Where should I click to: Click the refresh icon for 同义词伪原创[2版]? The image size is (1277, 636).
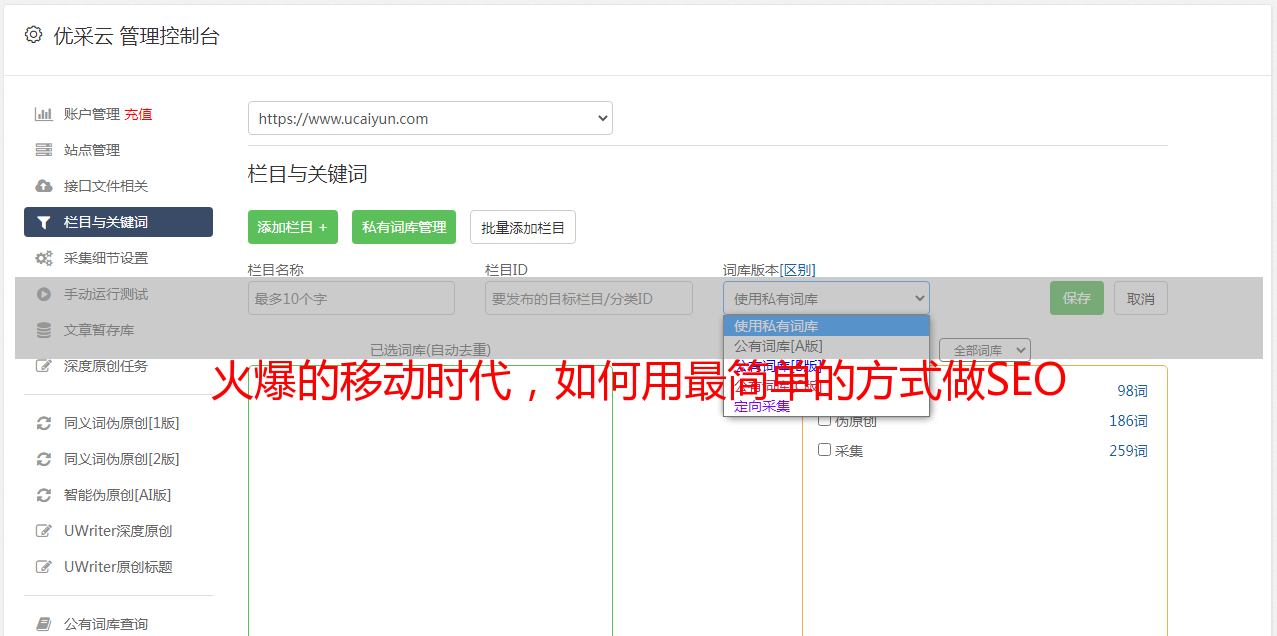click(43, 459)
